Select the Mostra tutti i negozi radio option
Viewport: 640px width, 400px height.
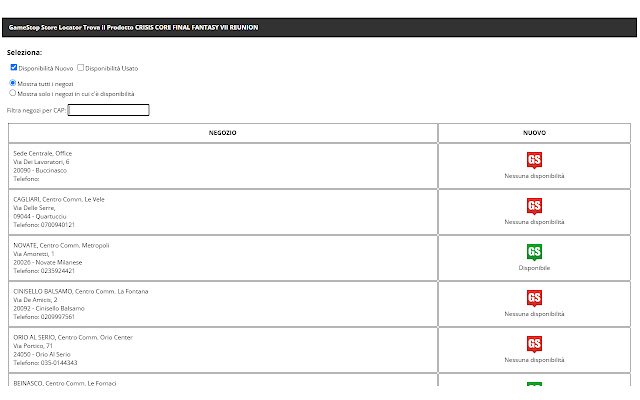click(x=13, y=83)
